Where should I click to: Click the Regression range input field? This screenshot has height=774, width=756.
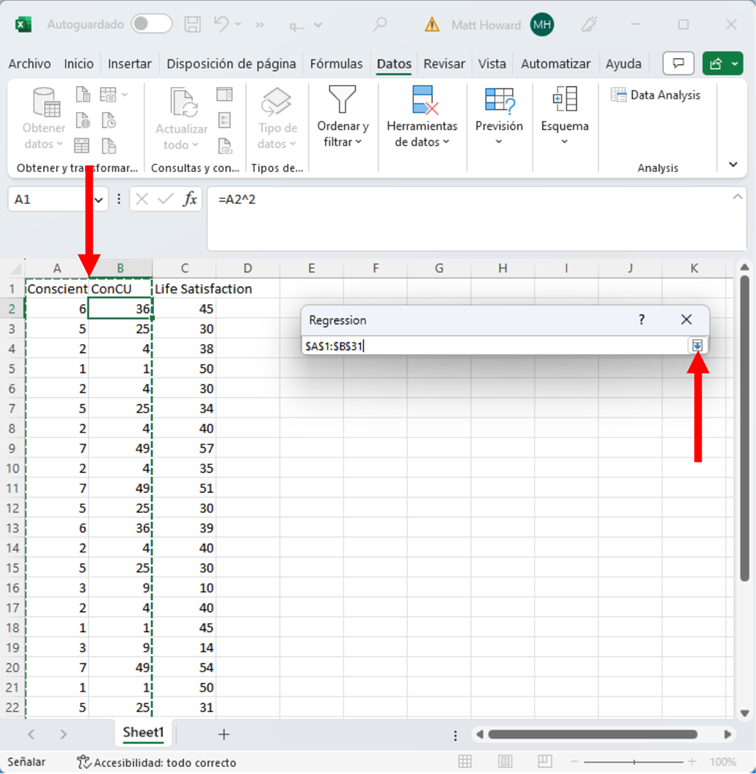[495, 346]
